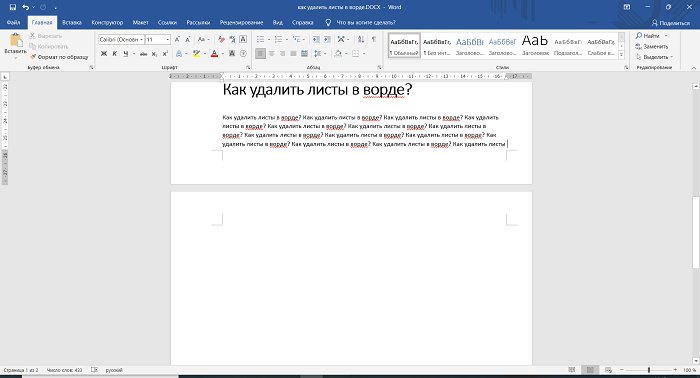700x378 pixels.
Task: Click the Найти (Find) button
Action: tap(648, 36)
